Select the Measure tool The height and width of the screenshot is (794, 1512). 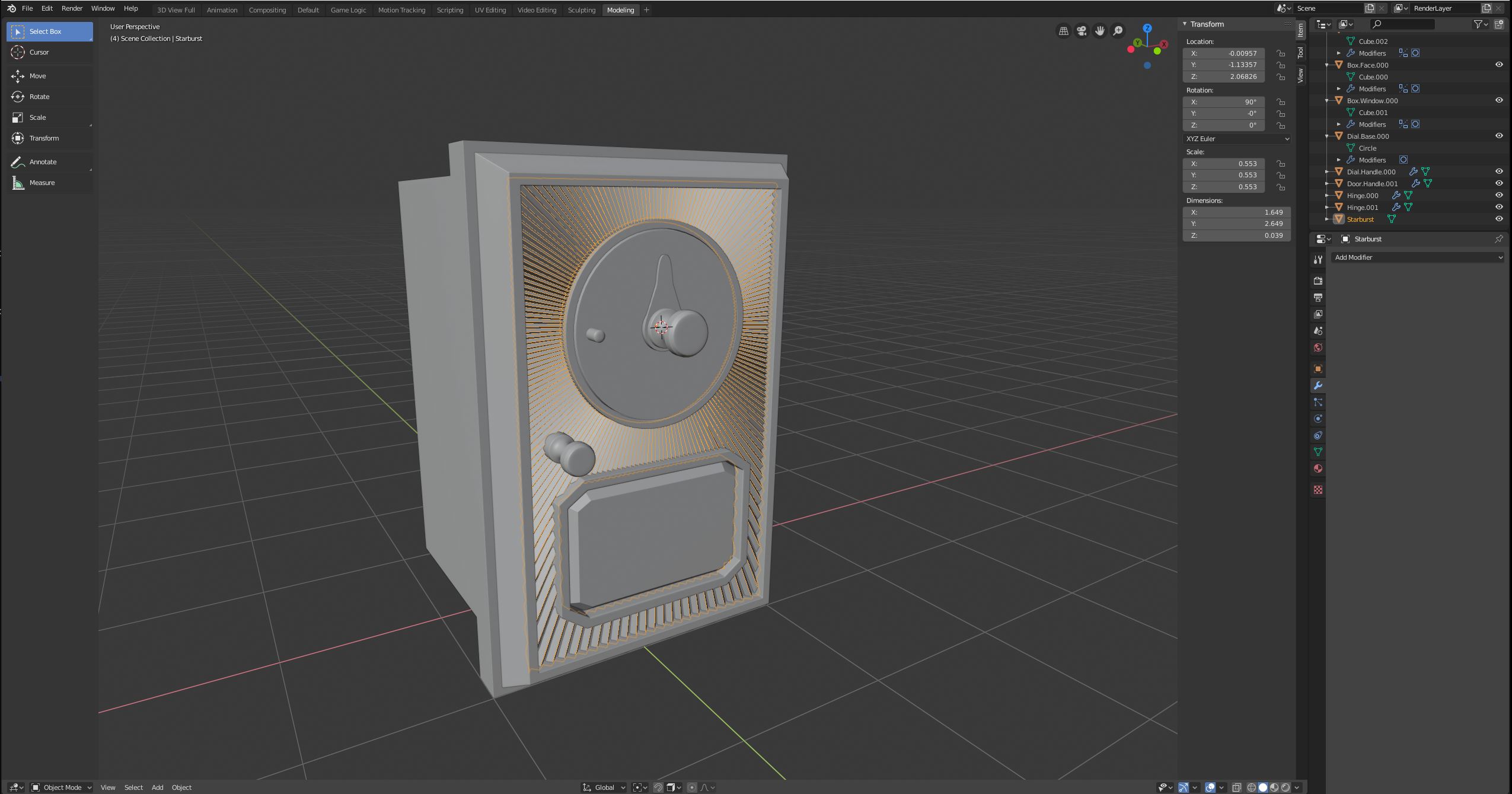(x=42, y=183)
